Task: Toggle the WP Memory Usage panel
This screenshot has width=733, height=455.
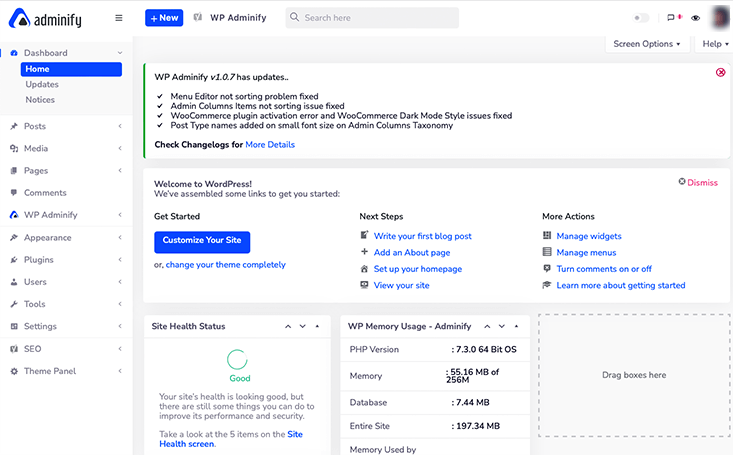Action: (513, 326)
